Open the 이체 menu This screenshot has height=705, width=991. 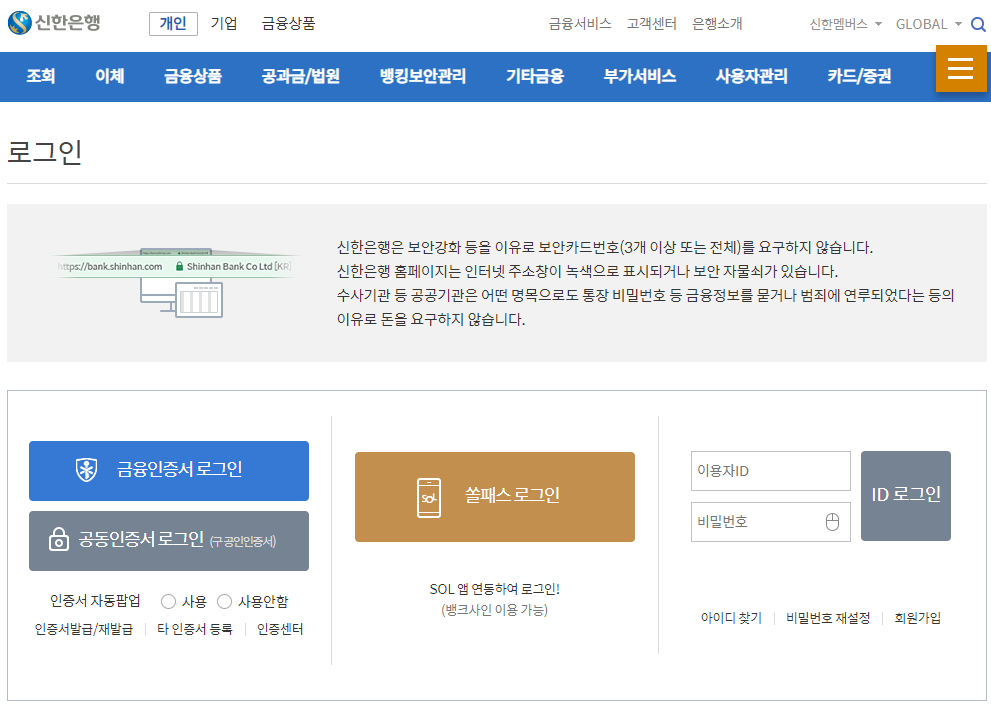point(109,76)
